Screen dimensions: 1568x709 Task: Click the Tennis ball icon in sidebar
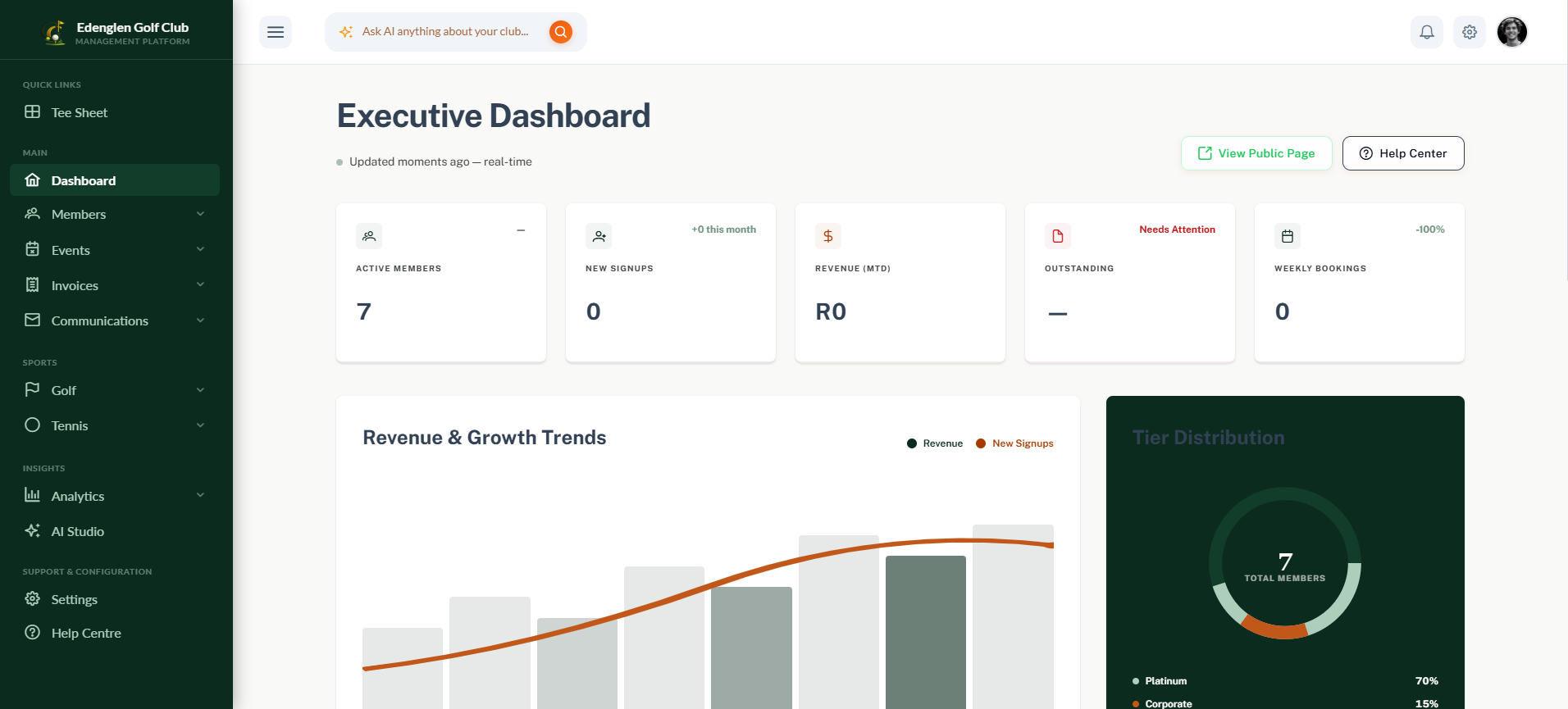(32, 425)
